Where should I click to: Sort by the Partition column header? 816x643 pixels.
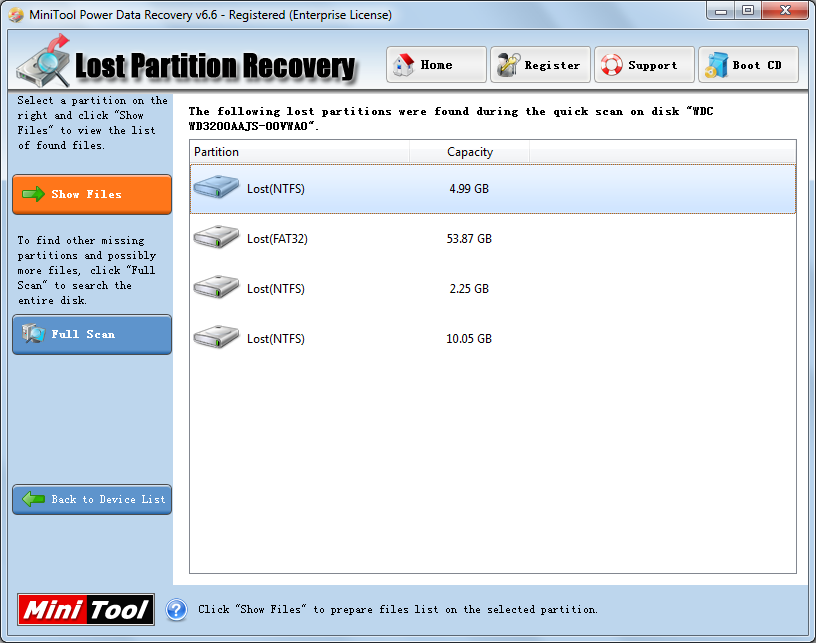pyautogui.click(x=300, y=152)
